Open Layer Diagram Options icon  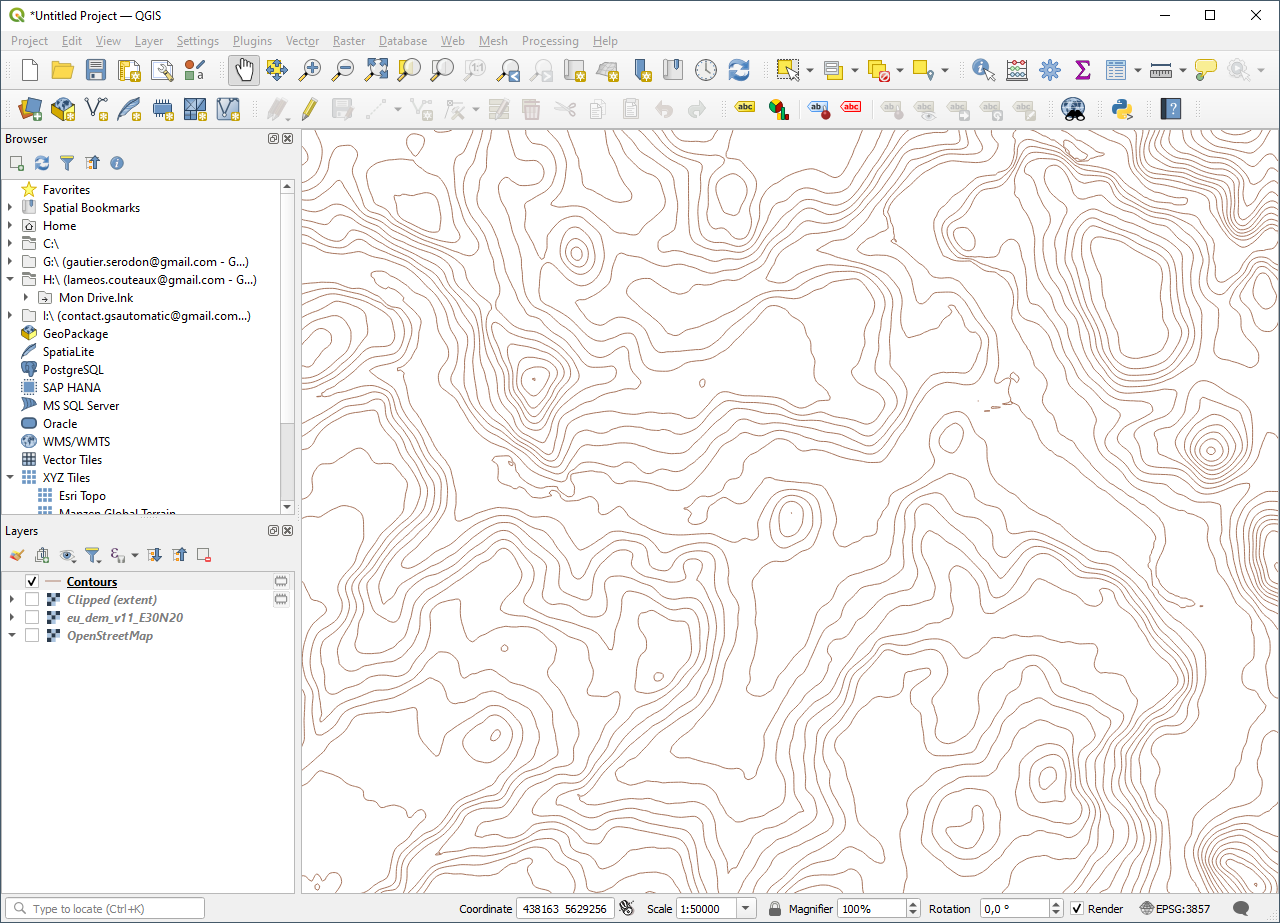pyautogui.click(x=778, y=108)
